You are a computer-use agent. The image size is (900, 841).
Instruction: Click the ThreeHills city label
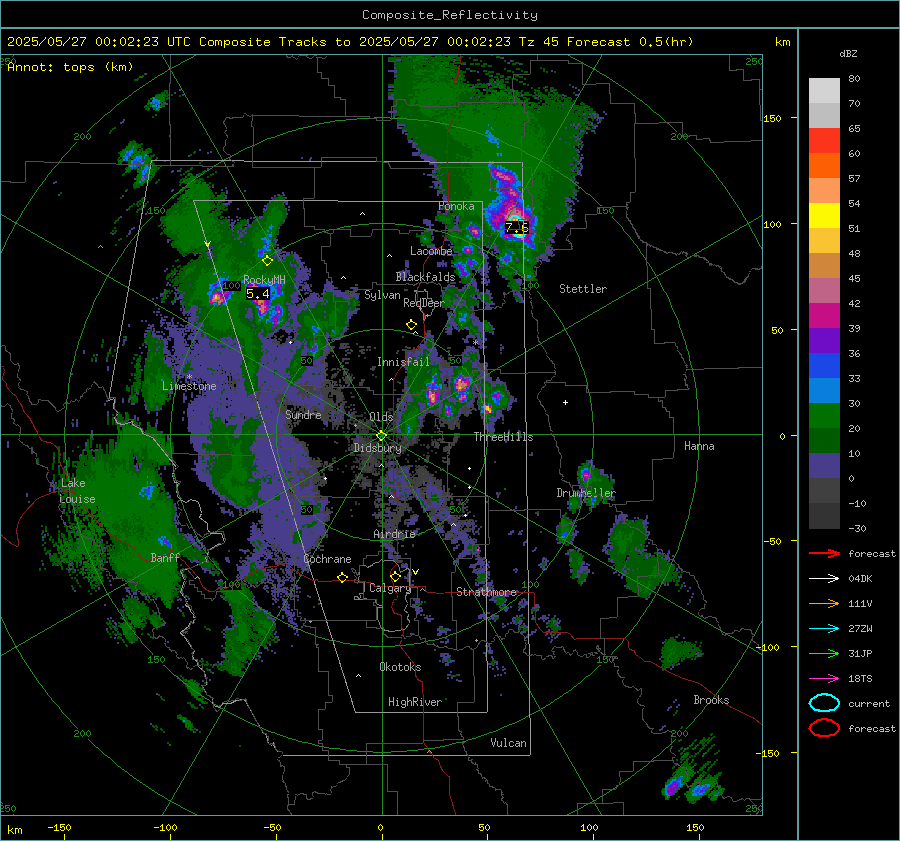click(503, 437)
